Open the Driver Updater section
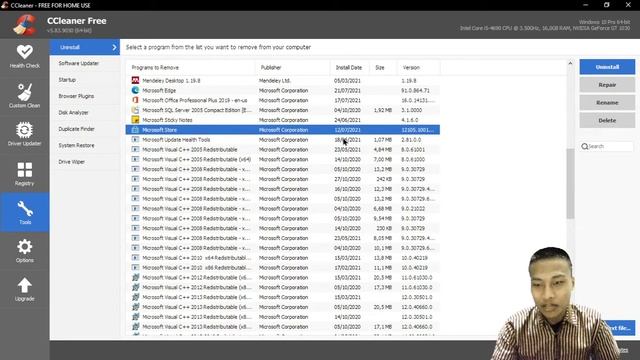Viewport: 640px width, 360px height. (x=24, y=134)
